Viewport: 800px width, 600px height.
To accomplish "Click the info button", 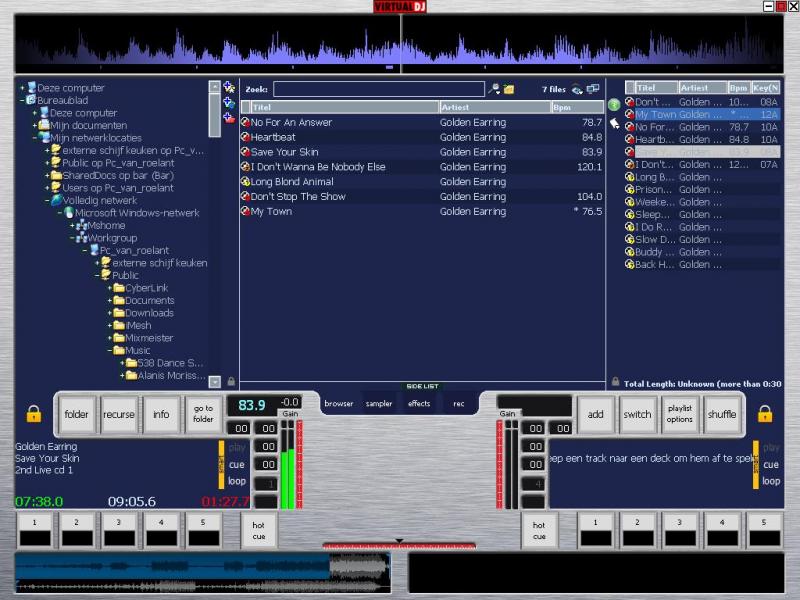I will point(161,414).
